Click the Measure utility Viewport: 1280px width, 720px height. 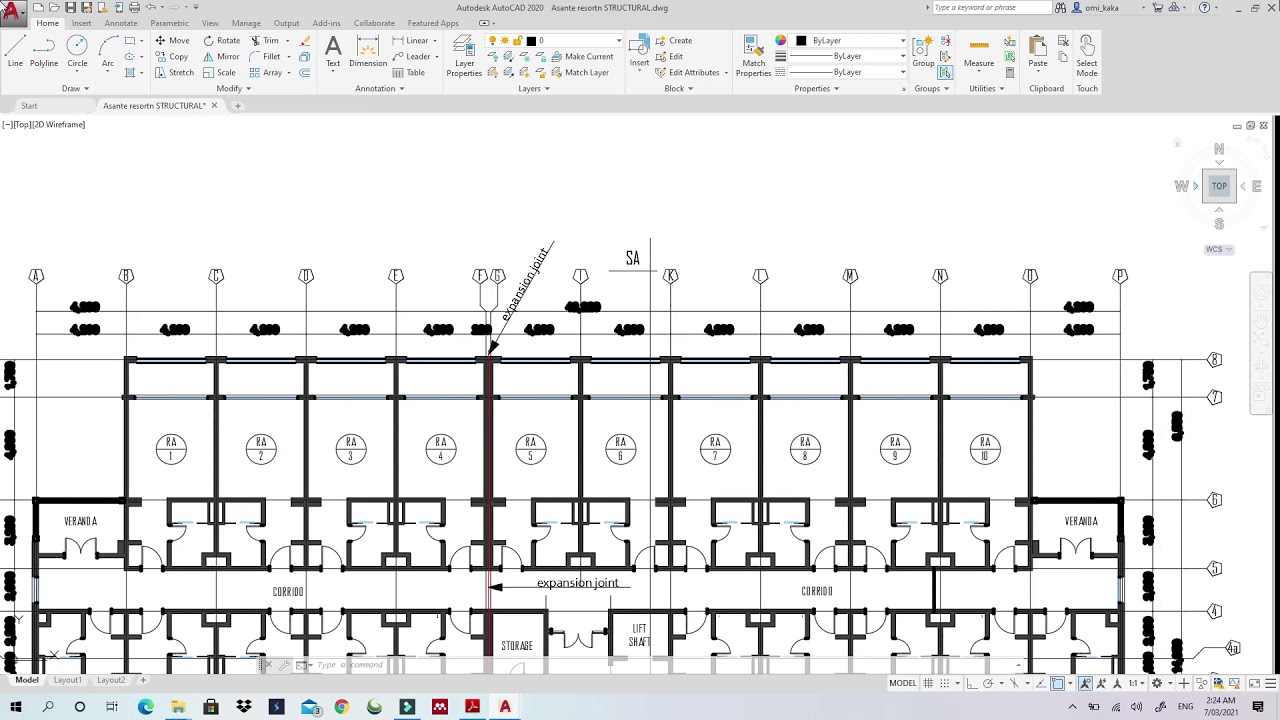pyautogui.click(x=979, y=51)
